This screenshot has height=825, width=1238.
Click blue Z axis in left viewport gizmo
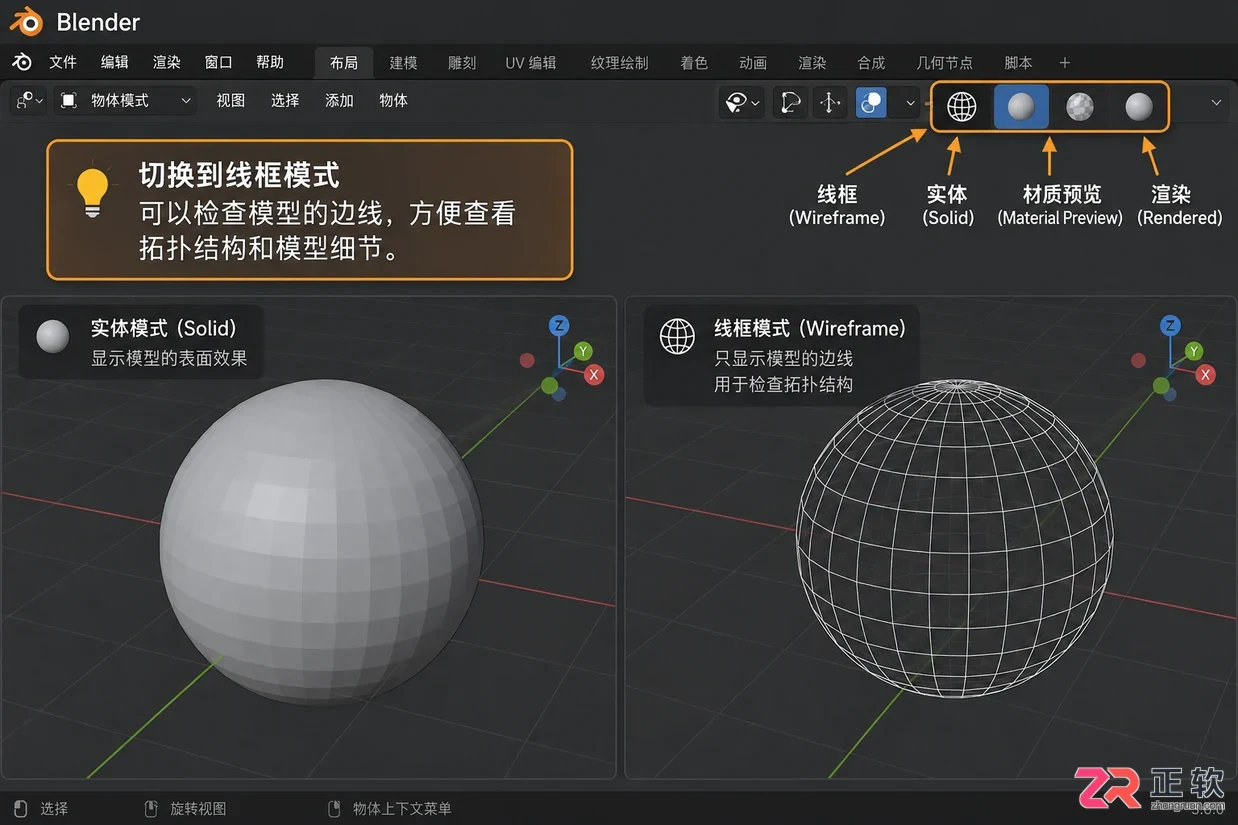[559, 325]
